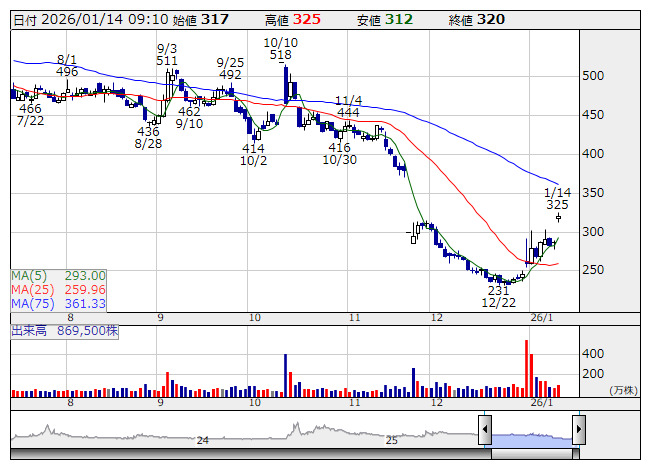Click the tallest red volume bar in January
Image resolution: width=653 pixels, height=470 pixels.
tap(526, 368)
